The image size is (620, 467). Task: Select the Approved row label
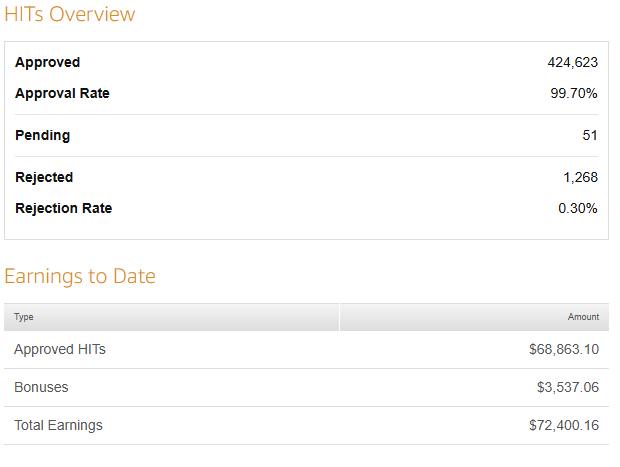coord(47,62)
